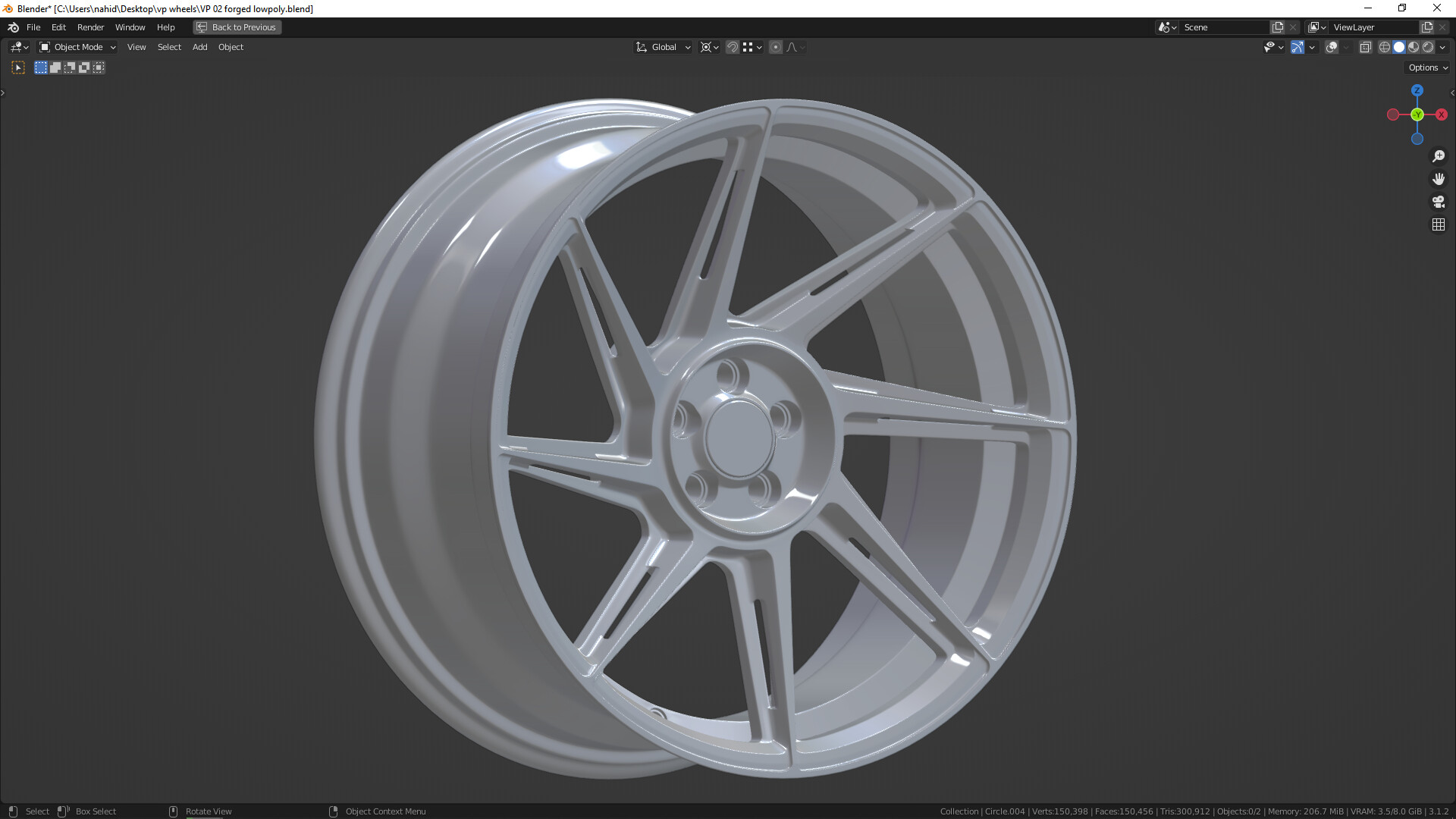Screen dimensions: 1456x819
Task: Click the blue Z axis on the gizmo
Action: pos(1417,90)
